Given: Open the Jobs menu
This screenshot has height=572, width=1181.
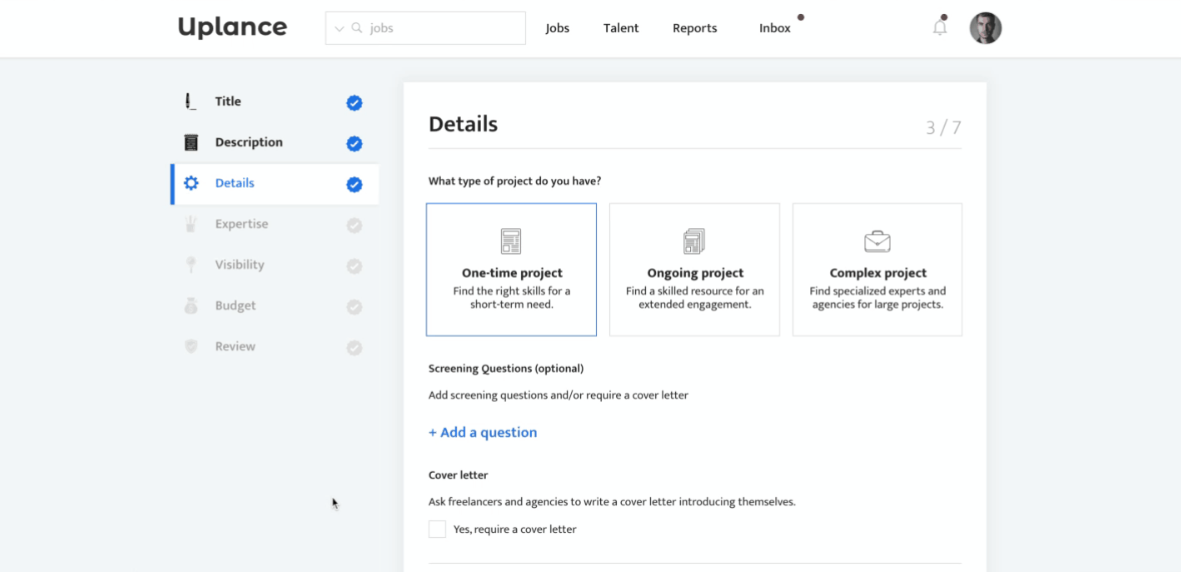Looking at the screenshot, I should [x=557, y=28].
